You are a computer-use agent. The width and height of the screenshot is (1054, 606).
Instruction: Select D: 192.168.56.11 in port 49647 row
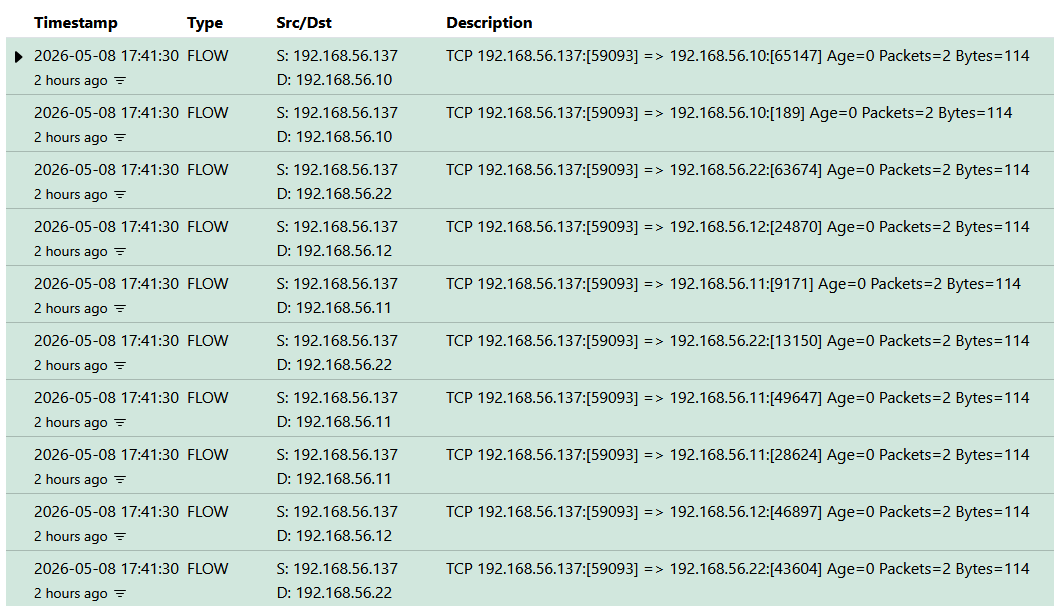point(334,423)
